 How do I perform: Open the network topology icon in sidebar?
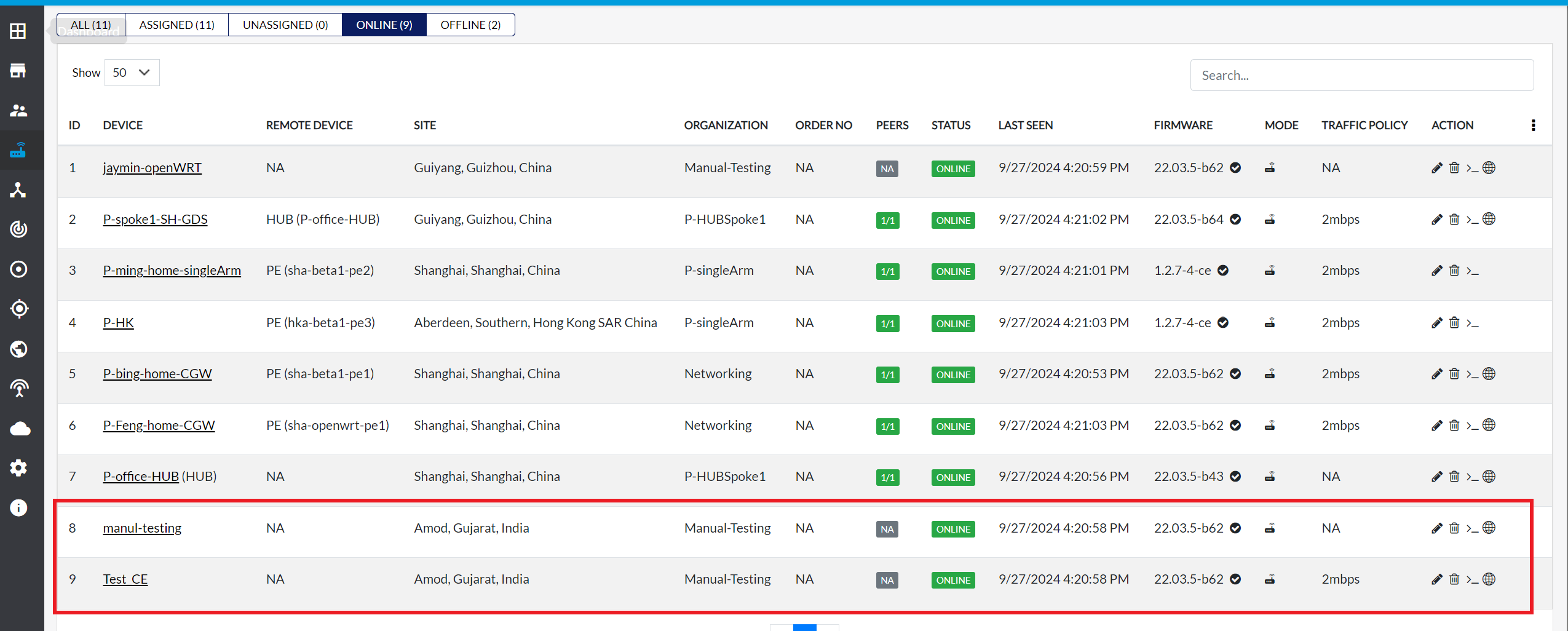click(18, 190)
